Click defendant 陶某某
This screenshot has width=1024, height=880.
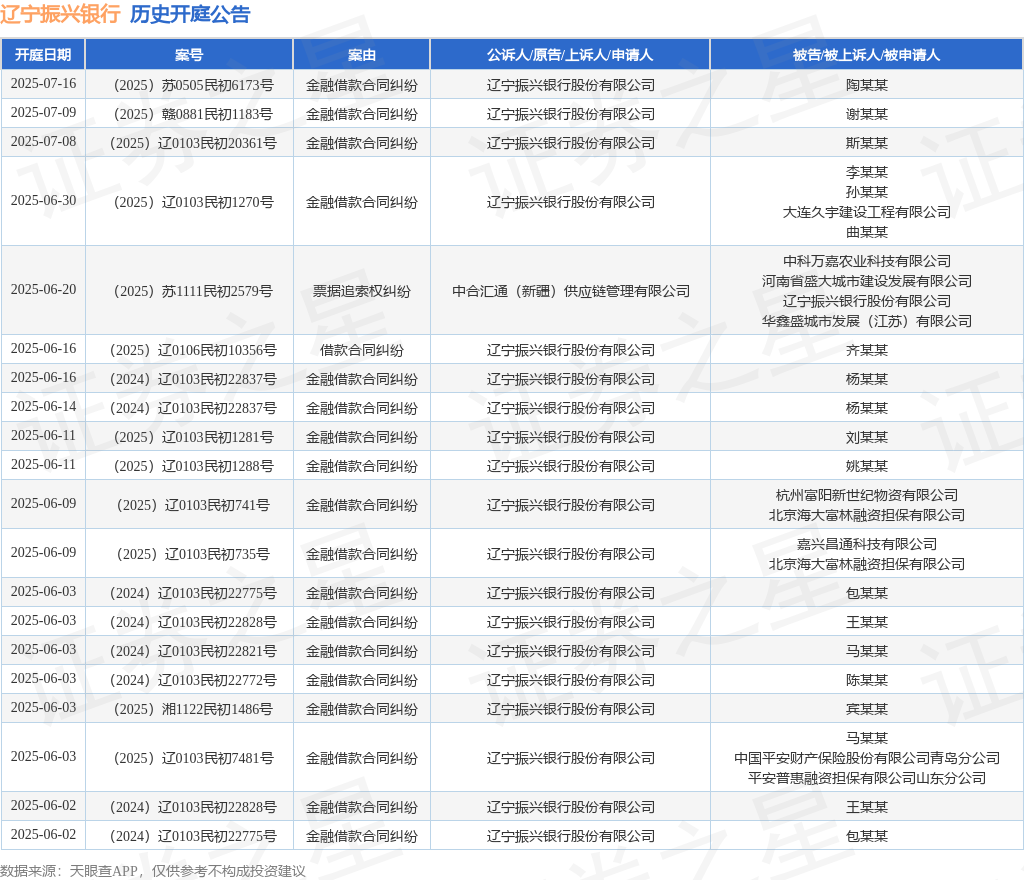pos(867,86)
